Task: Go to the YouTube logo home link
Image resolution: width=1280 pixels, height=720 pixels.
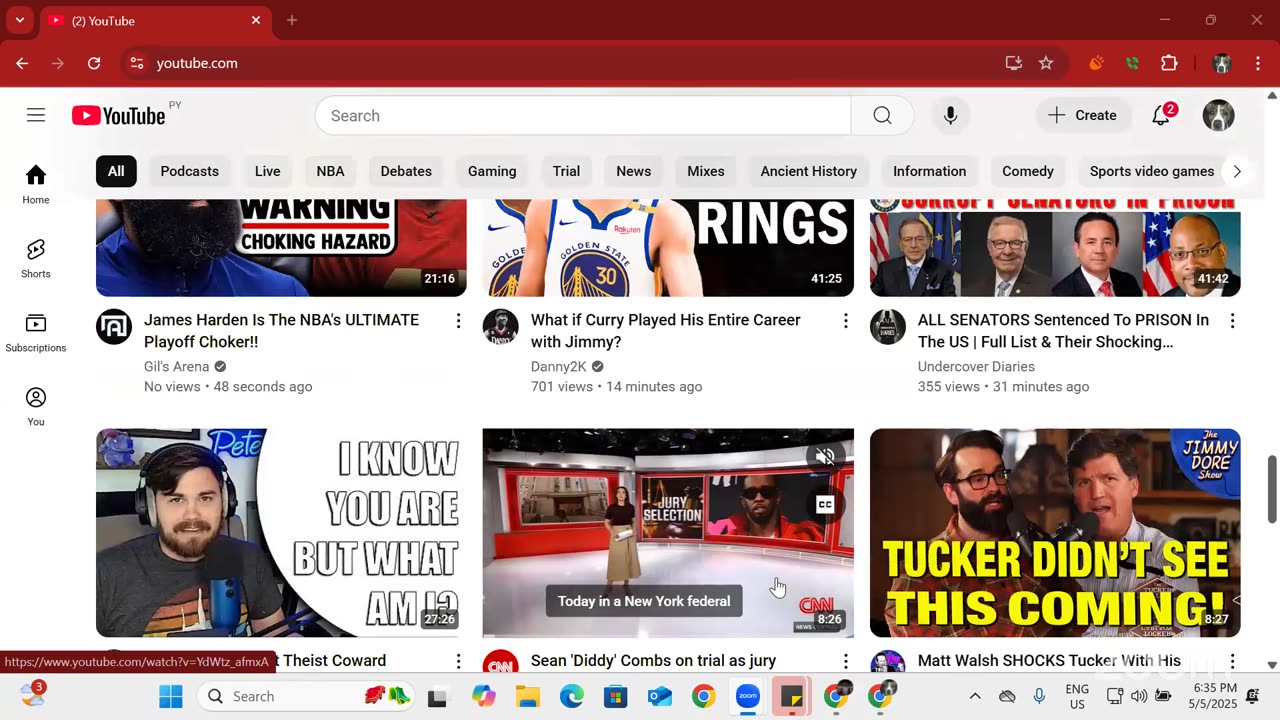Action: tap(118, 116)
